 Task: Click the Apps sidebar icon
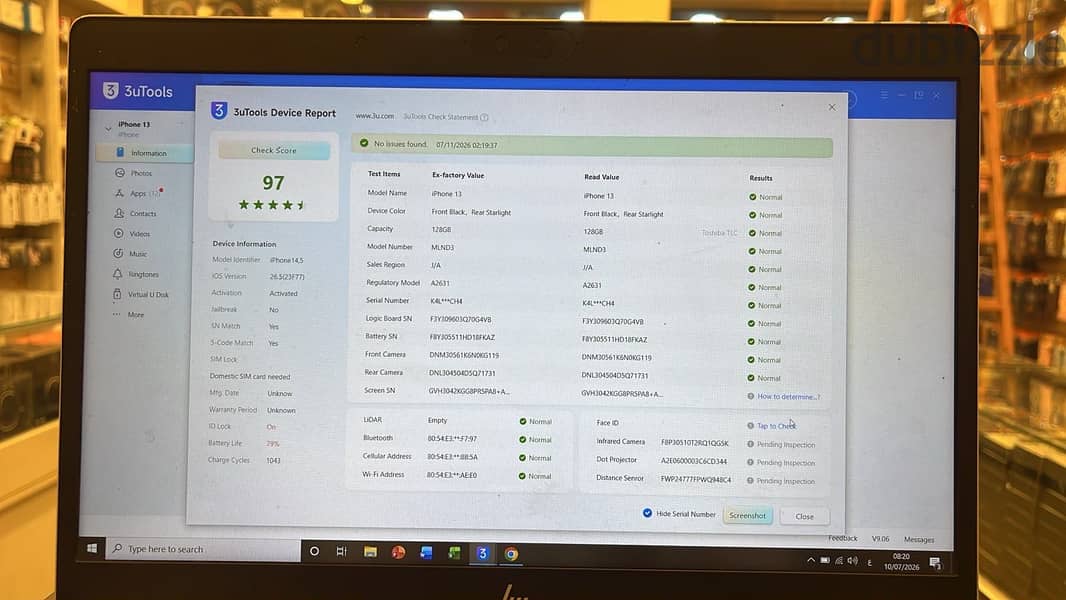click(x=119, y=193)
